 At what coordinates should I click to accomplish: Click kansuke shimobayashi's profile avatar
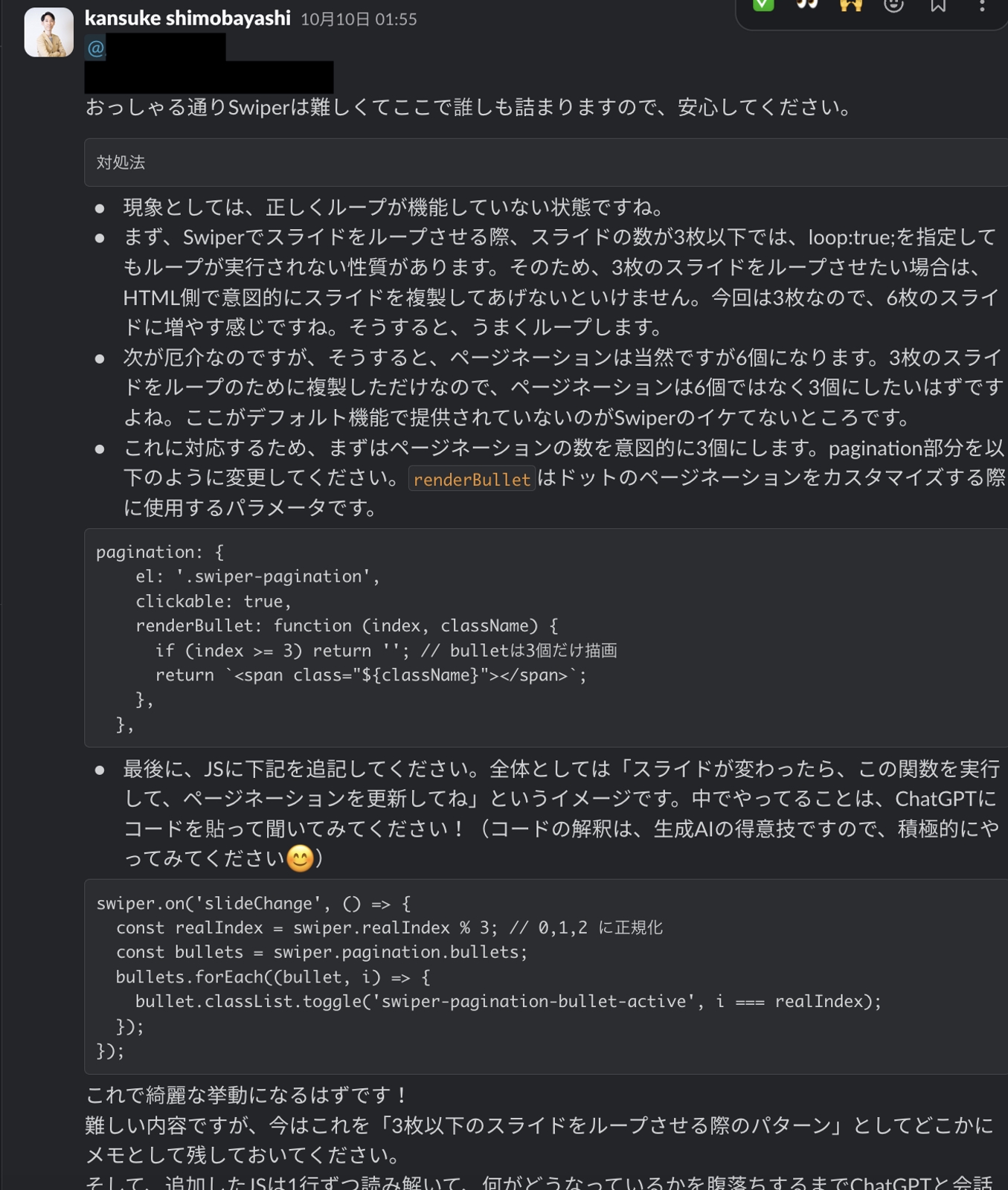tap(49, 33)
